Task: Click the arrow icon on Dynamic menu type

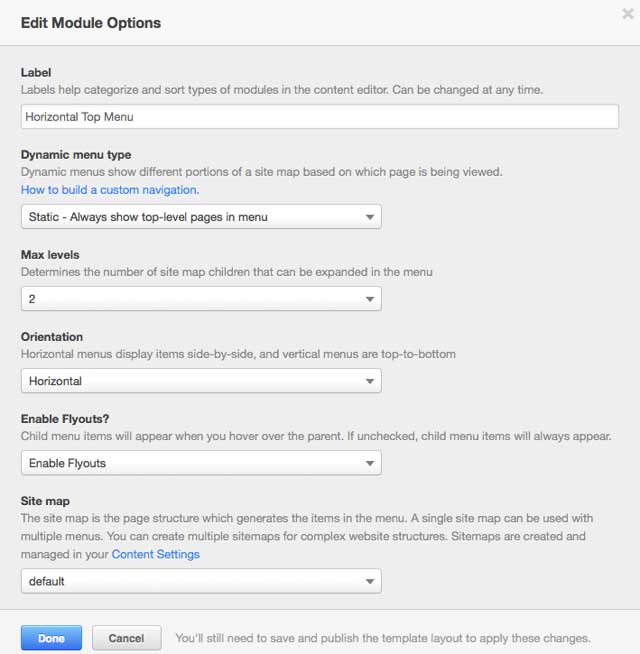Action: (x=369, y=216)
